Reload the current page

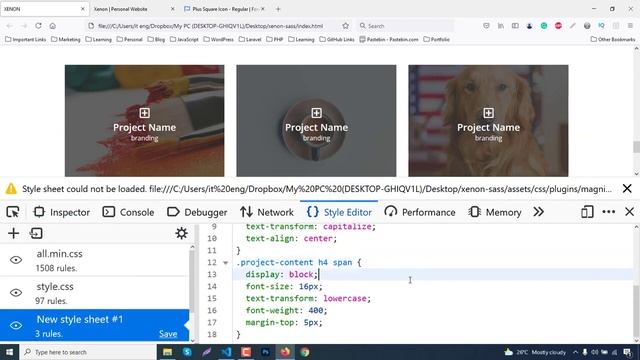38,26
